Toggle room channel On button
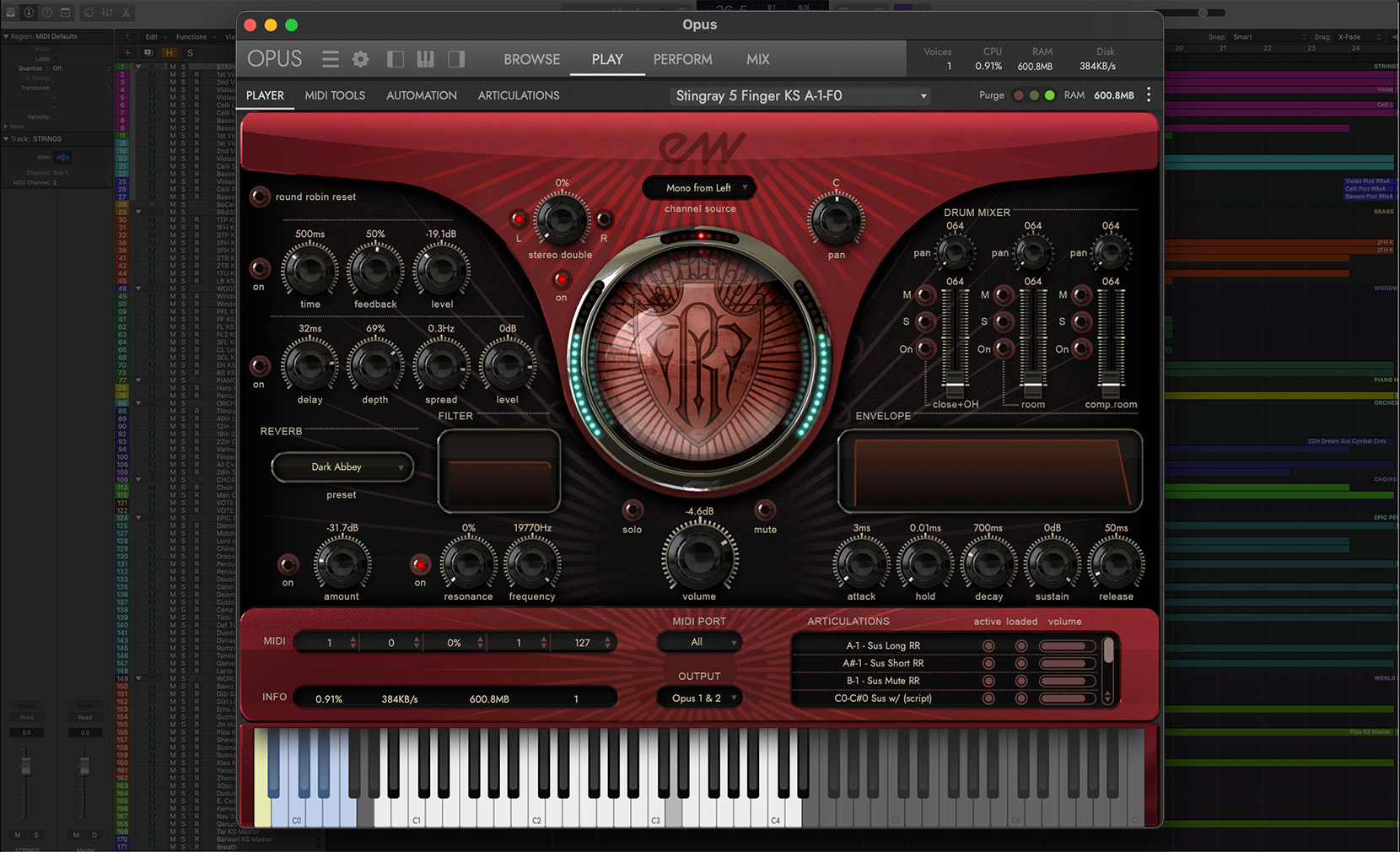The height and width of the screenshot is (852, 1400). [x=1004, y=348]
